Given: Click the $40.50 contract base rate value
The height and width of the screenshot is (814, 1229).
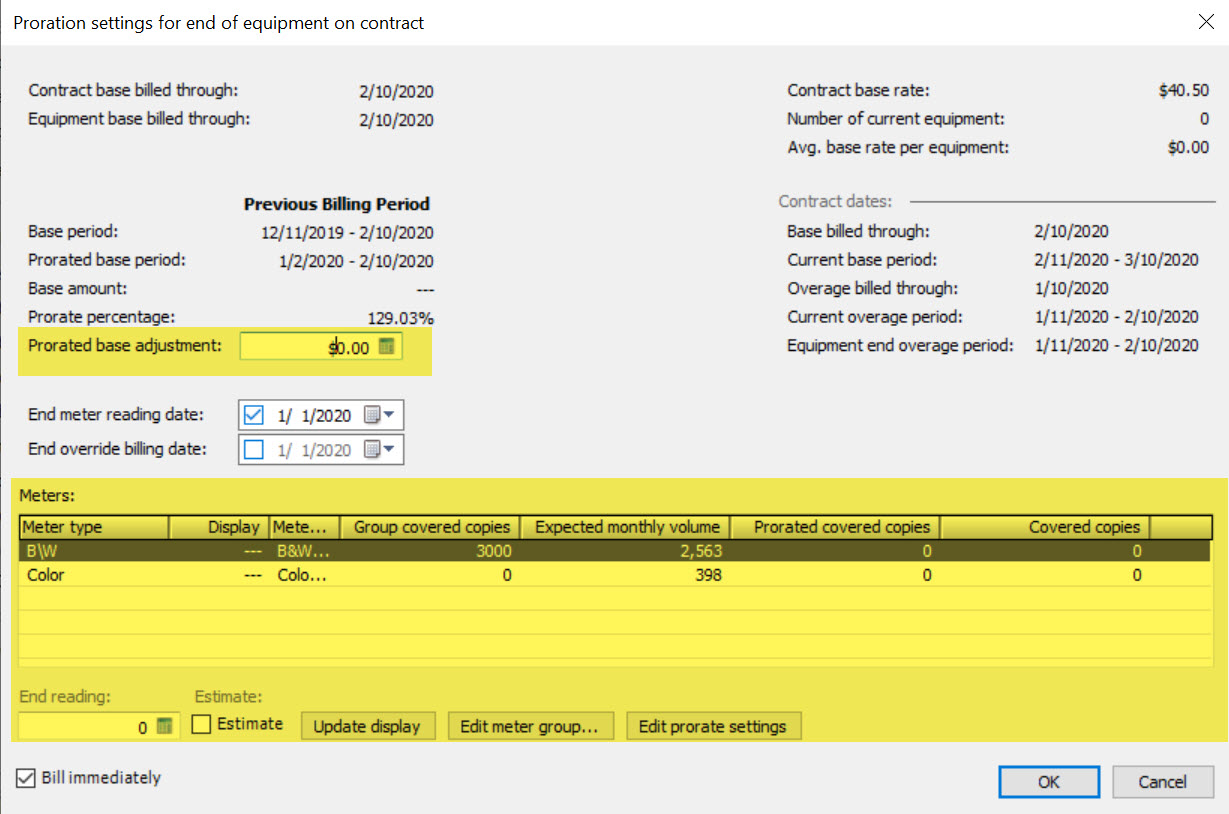Looking at the screenshot, I should tap(1184, 90).
